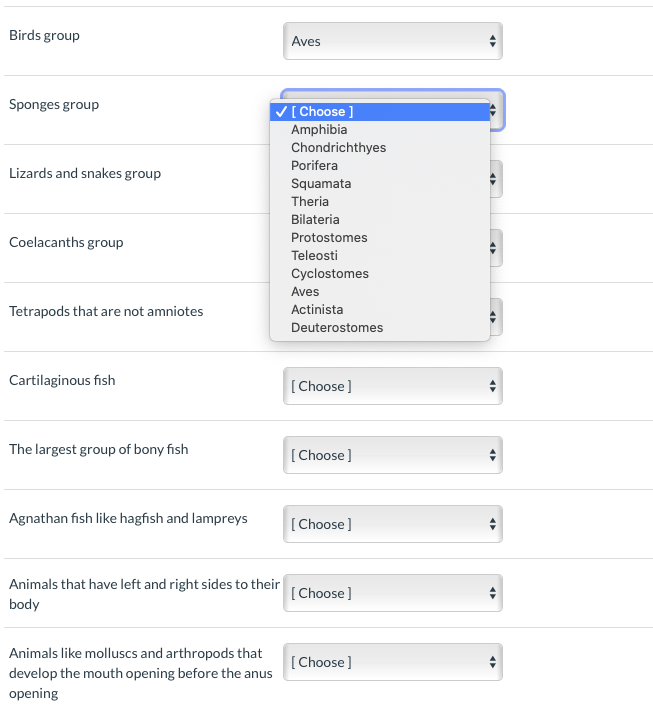
Task: Select the Cyclostomes option
Action: click(330, 274)
